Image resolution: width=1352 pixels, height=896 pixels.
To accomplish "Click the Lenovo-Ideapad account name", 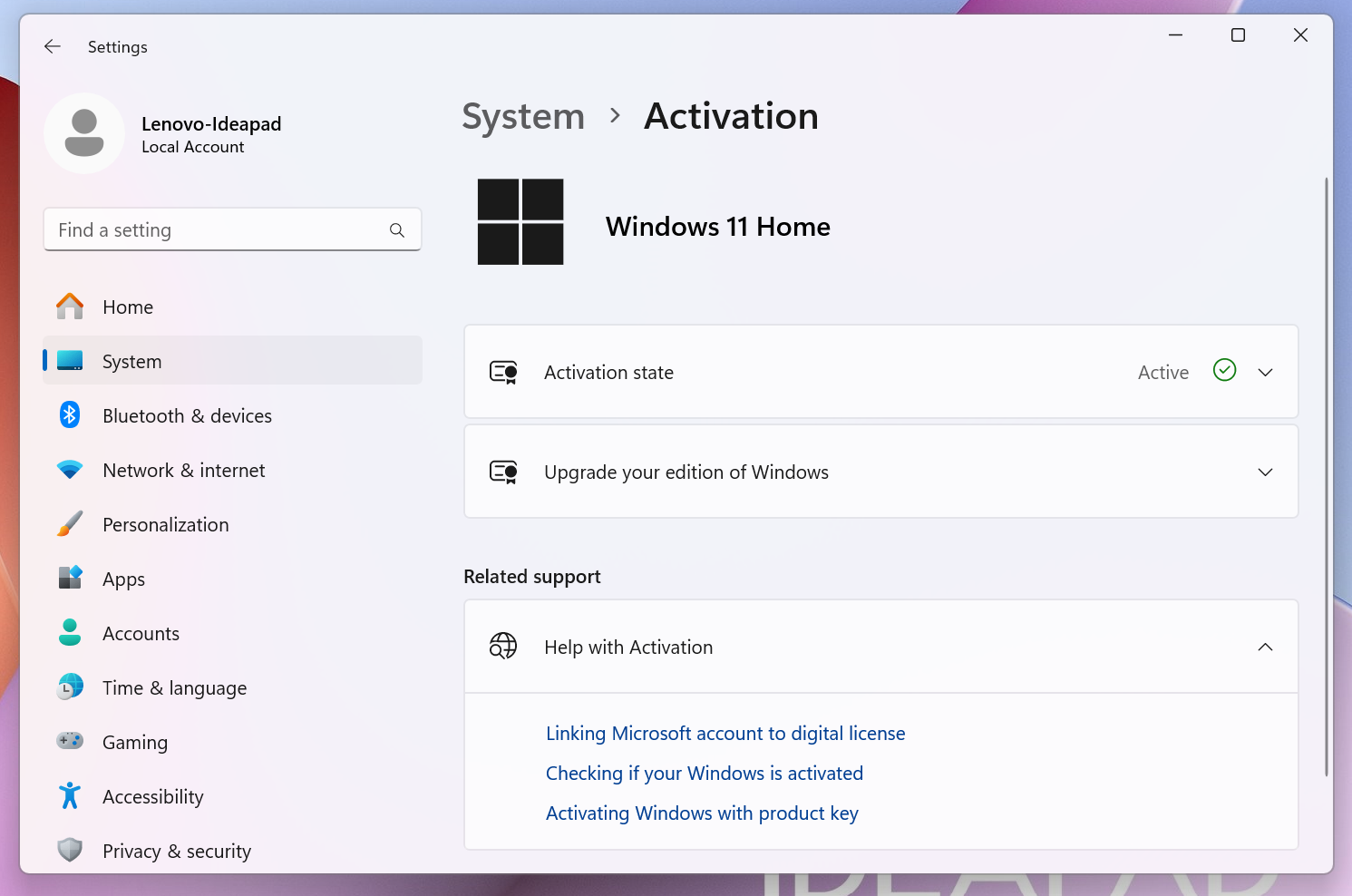I will tap(211, 123).
